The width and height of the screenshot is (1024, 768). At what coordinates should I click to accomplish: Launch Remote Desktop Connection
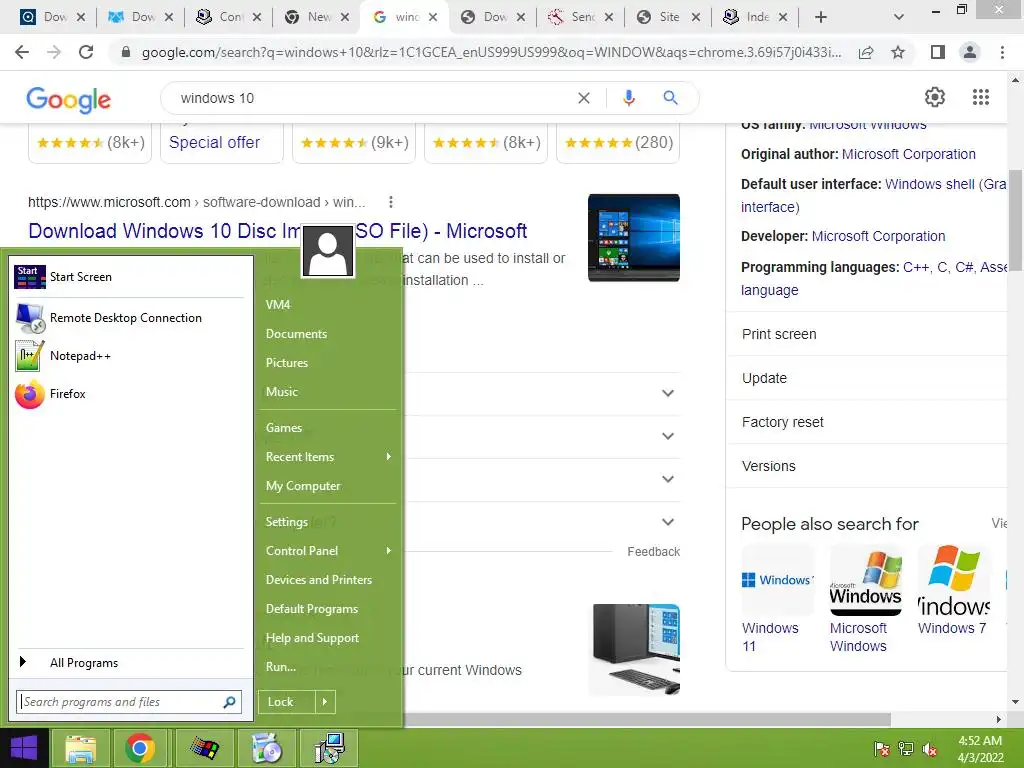pyautogui.click(x=129, y=318)
